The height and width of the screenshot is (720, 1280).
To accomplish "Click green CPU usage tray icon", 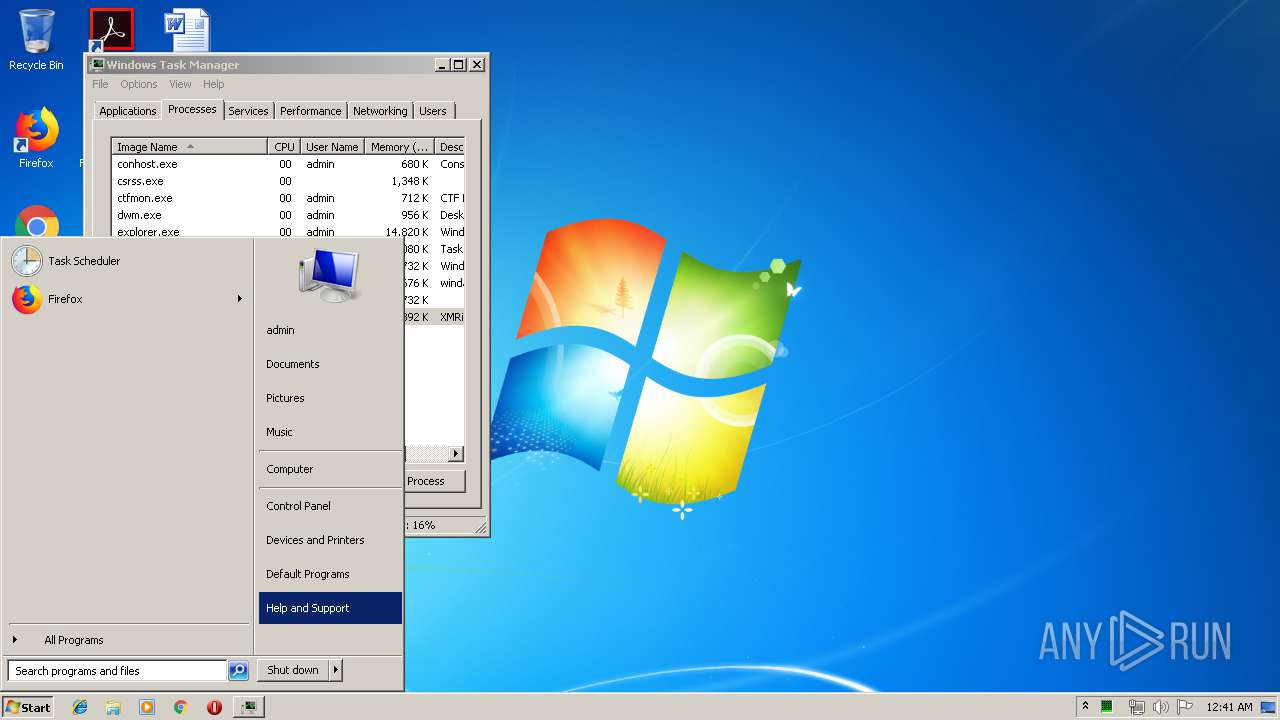I will tap(1107, 707).
